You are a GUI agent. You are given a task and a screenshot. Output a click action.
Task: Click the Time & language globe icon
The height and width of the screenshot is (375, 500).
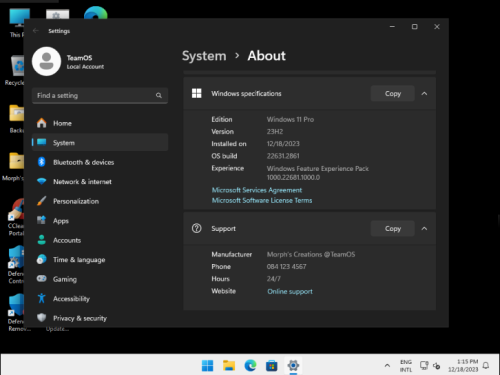[42, 259]
